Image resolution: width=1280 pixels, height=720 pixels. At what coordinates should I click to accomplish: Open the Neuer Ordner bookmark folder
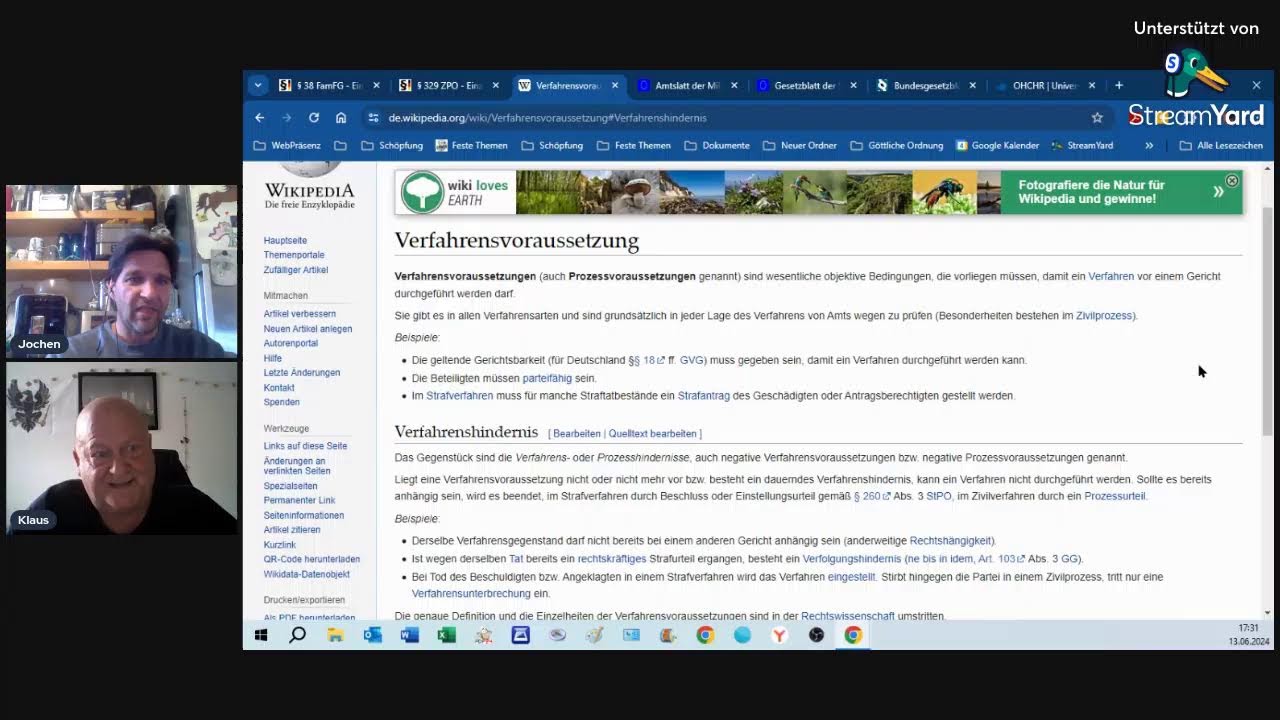point(800,145)
